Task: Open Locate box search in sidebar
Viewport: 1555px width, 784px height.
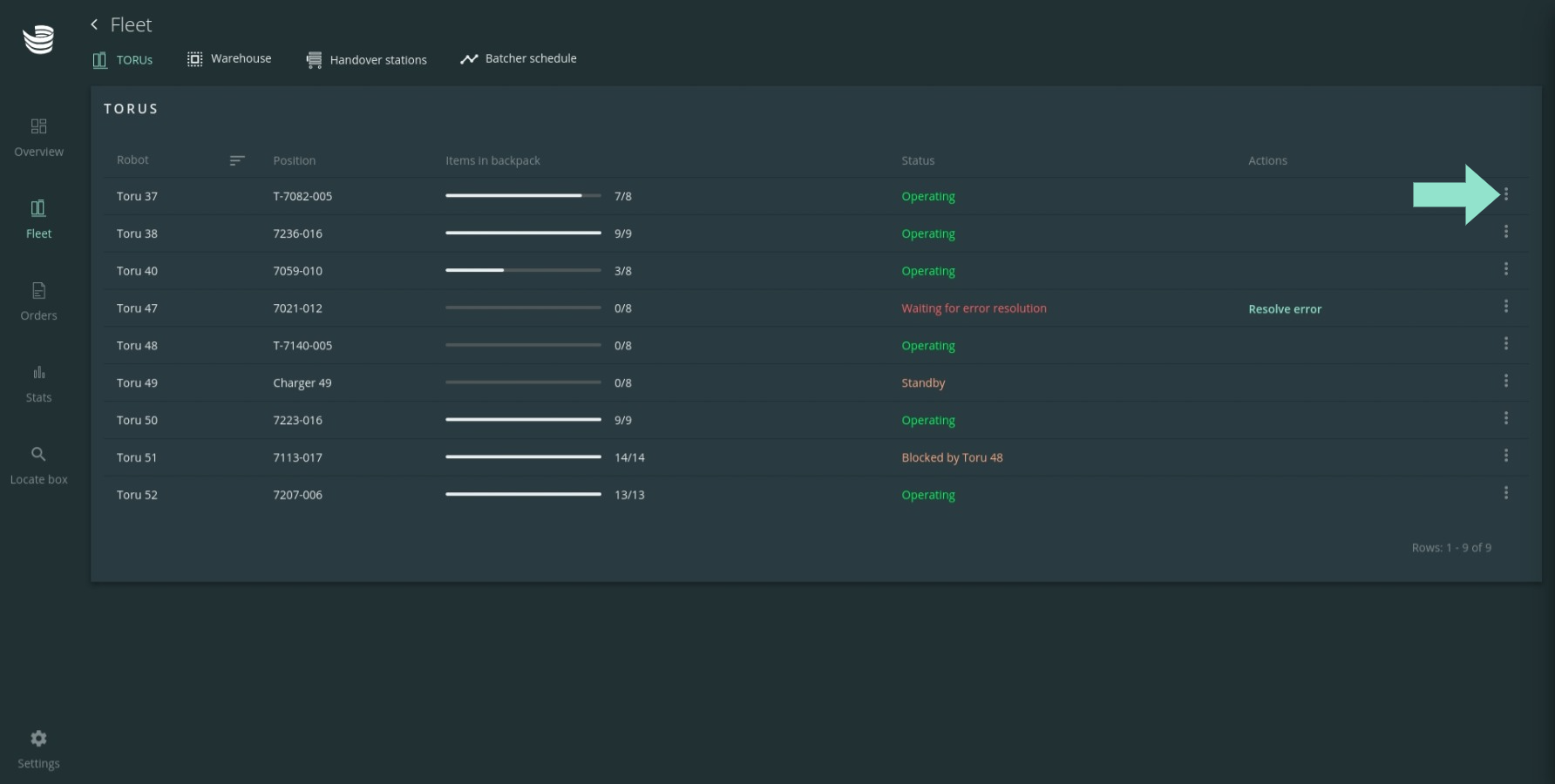Action: [x=38, y=464]
